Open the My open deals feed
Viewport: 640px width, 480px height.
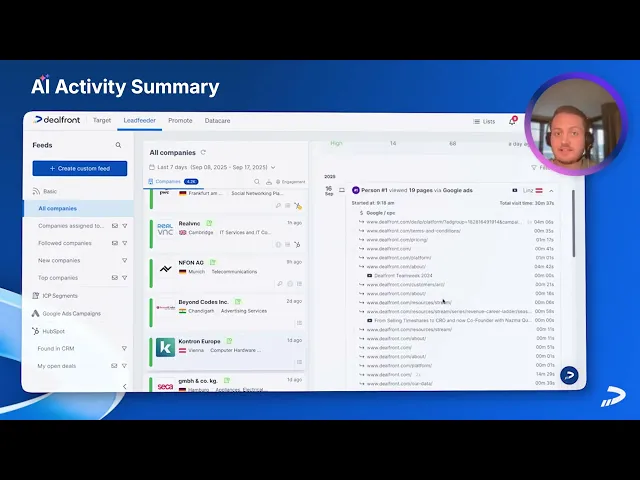pyautogui.click(x=57, y=366)
